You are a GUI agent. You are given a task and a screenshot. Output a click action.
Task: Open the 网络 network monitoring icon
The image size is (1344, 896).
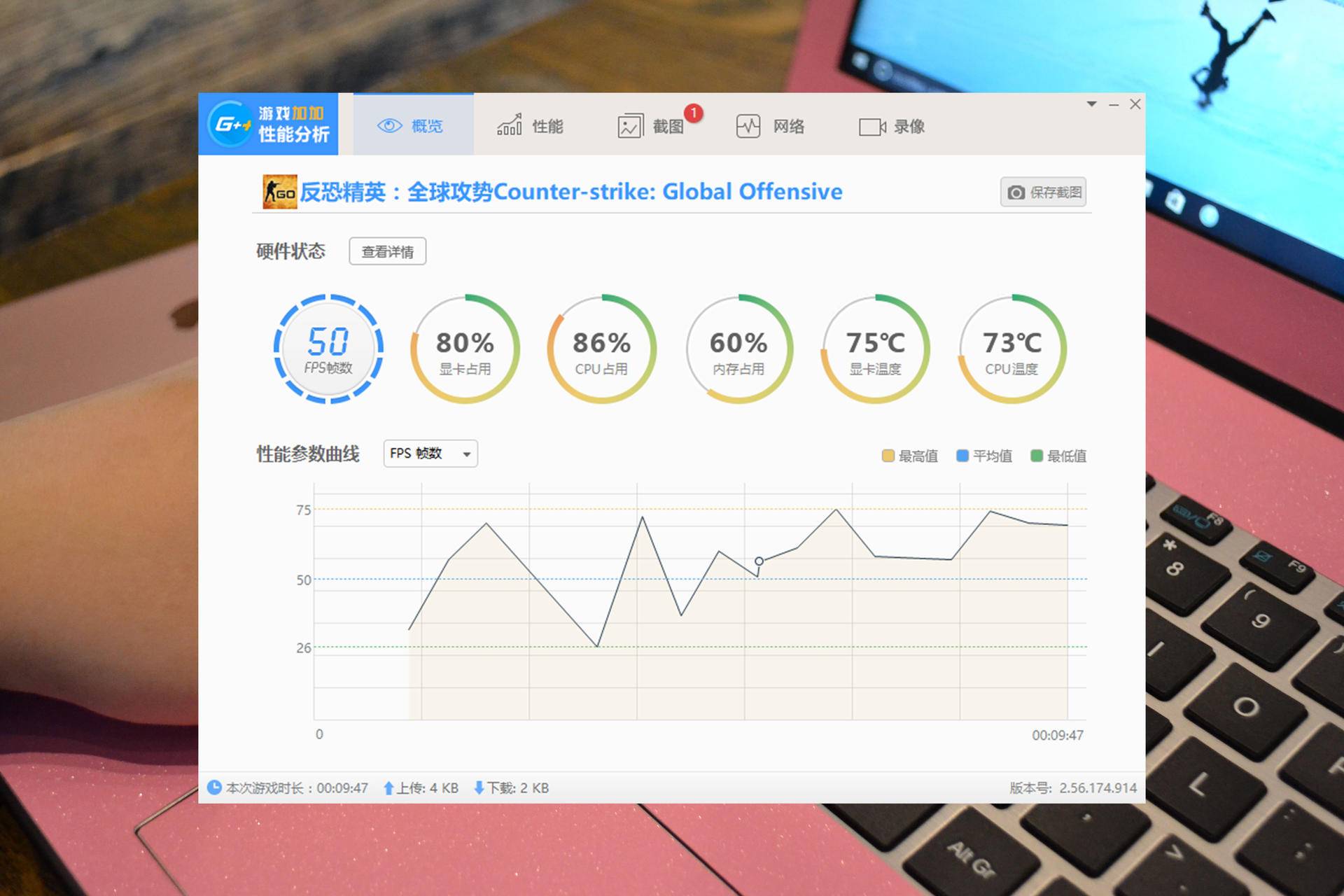(x=748, y=126)
